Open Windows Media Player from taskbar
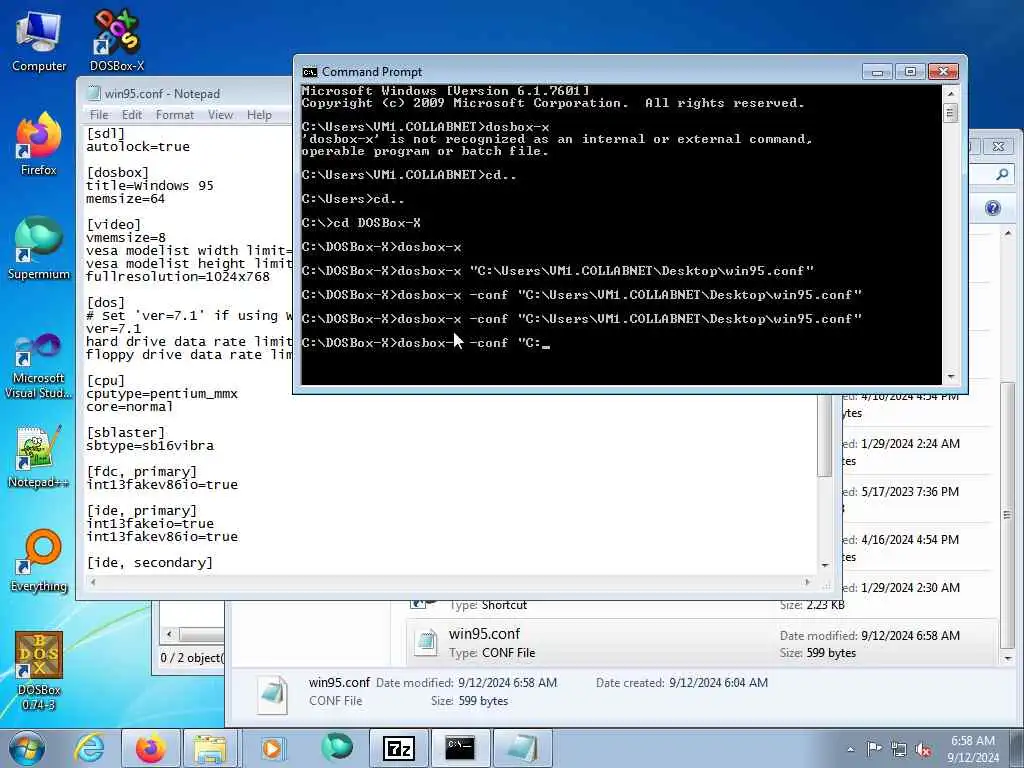Viewport: 1024px width, 768px height. tap(272, 748)
